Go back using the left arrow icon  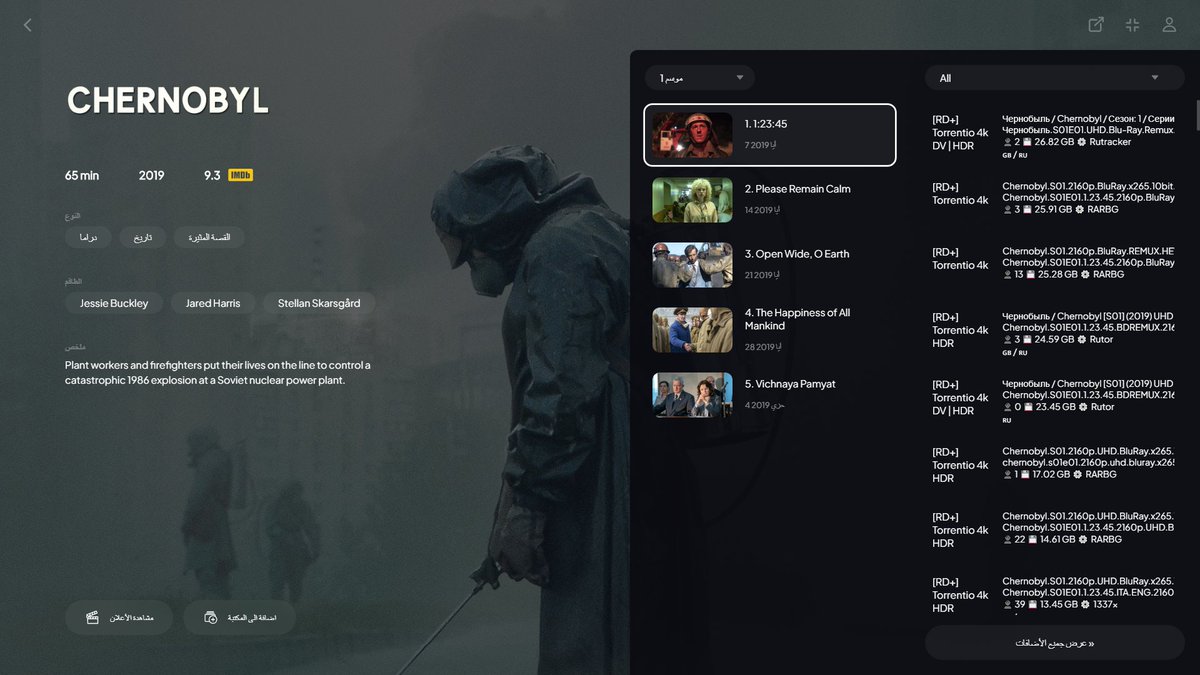[x=27, y=25]
